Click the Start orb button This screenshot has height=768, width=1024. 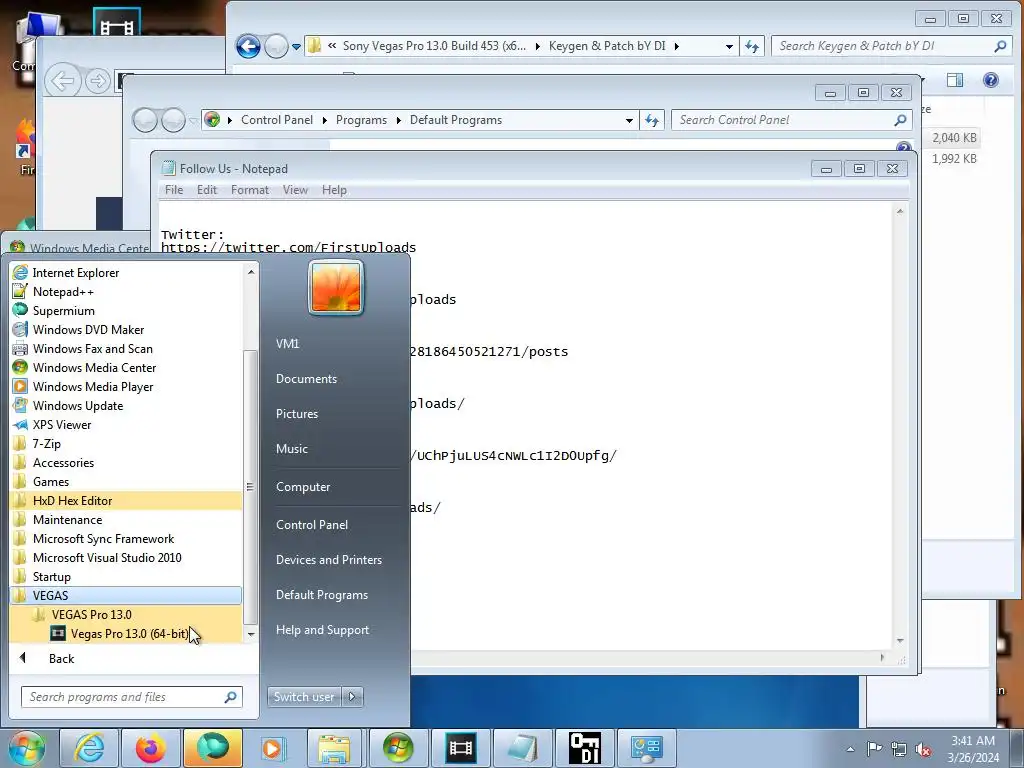click(27, 748)
